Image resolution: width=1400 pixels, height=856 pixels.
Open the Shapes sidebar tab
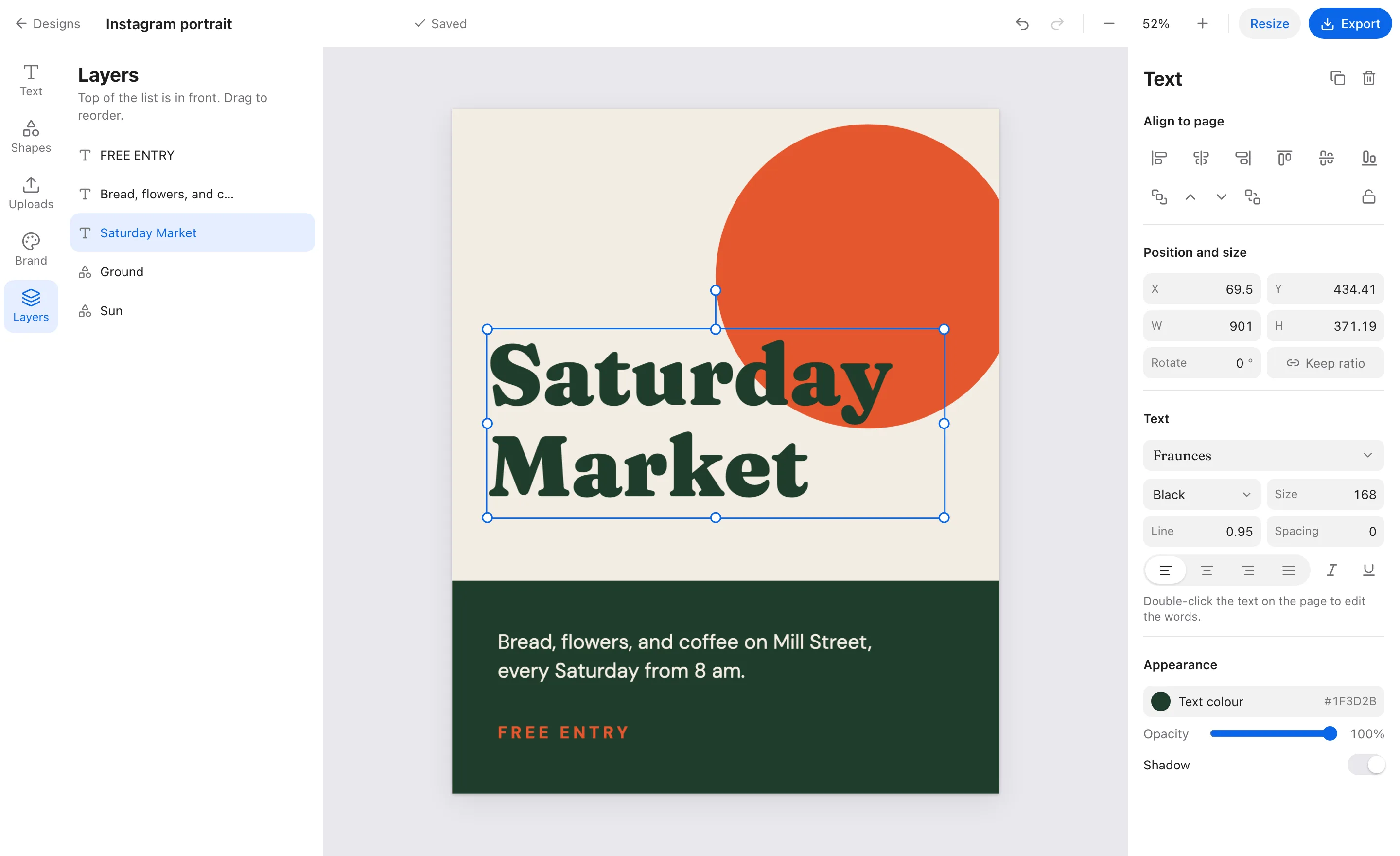[x=31, y=136]
